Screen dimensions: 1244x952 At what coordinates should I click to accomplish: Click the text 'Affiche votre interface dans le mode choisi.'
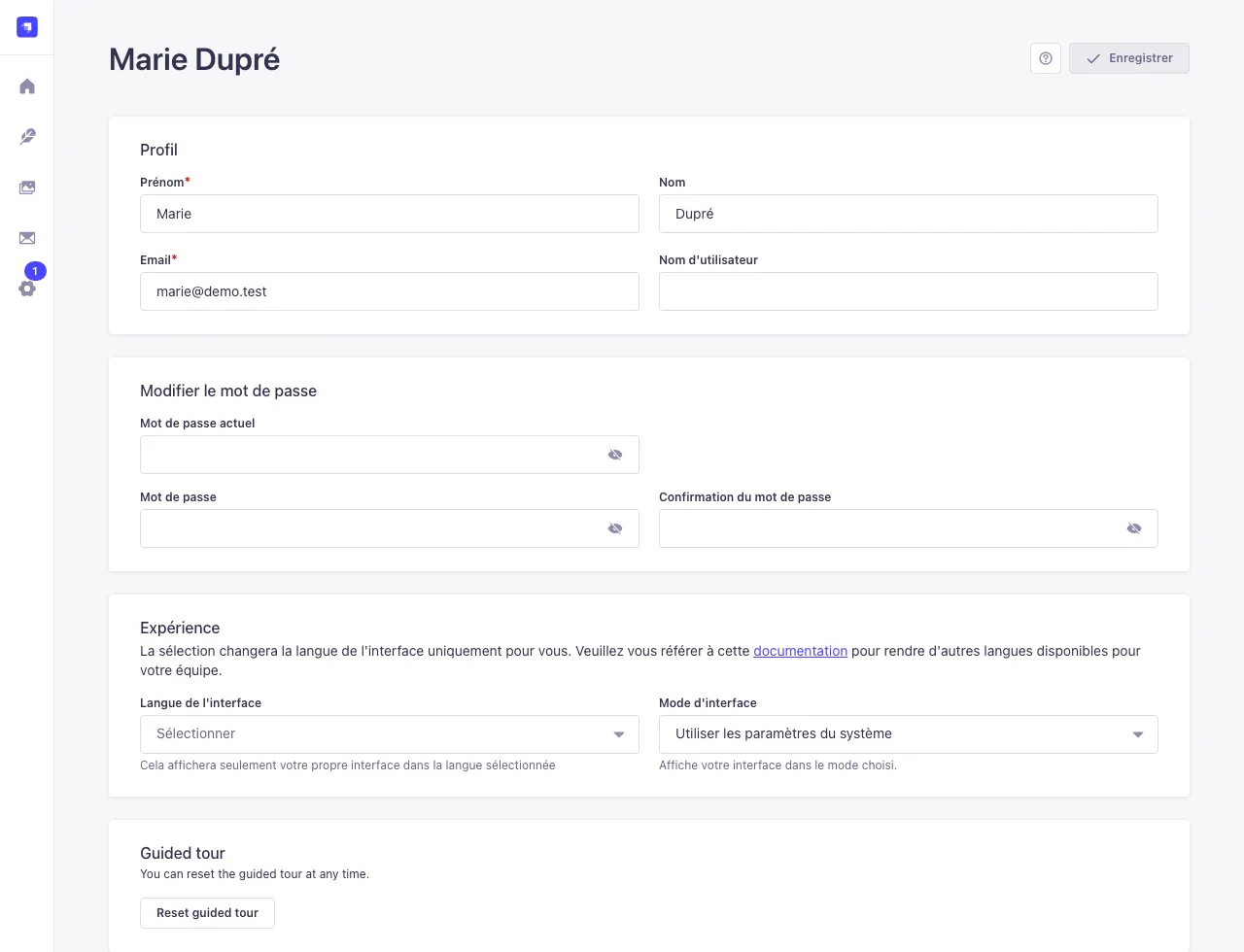pos(777,765)
